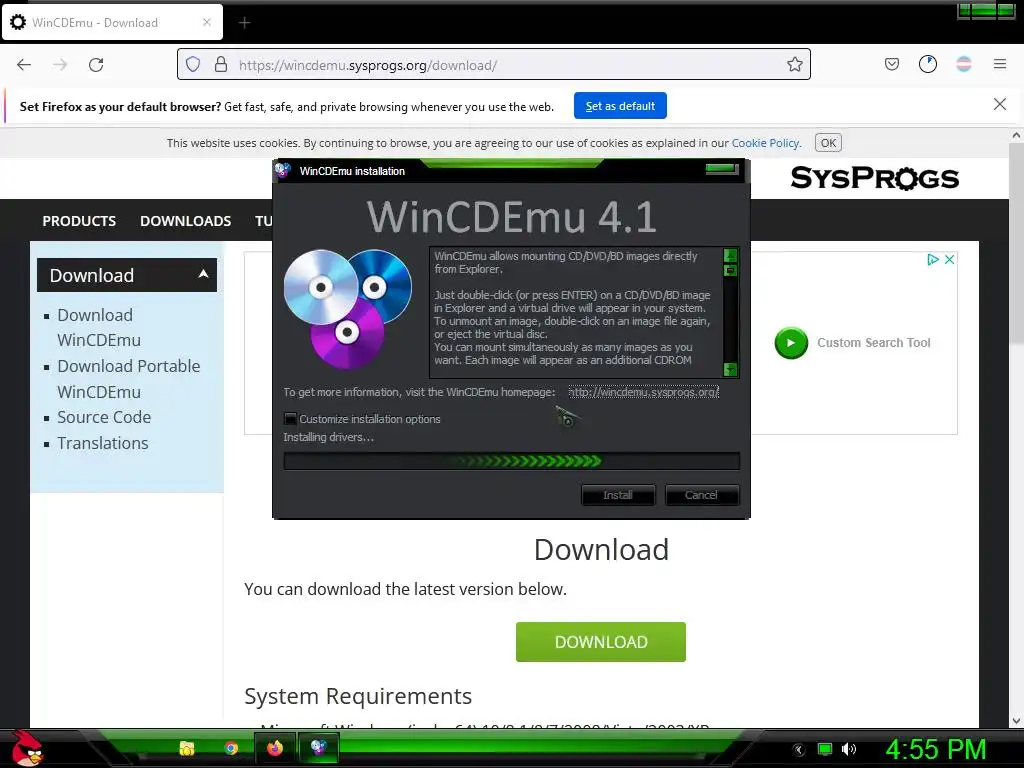Viewport: 1024px width, 768px height.
Task: Click the WinCDEmu installer title bar icon
Action: click(x=283, y=170)
